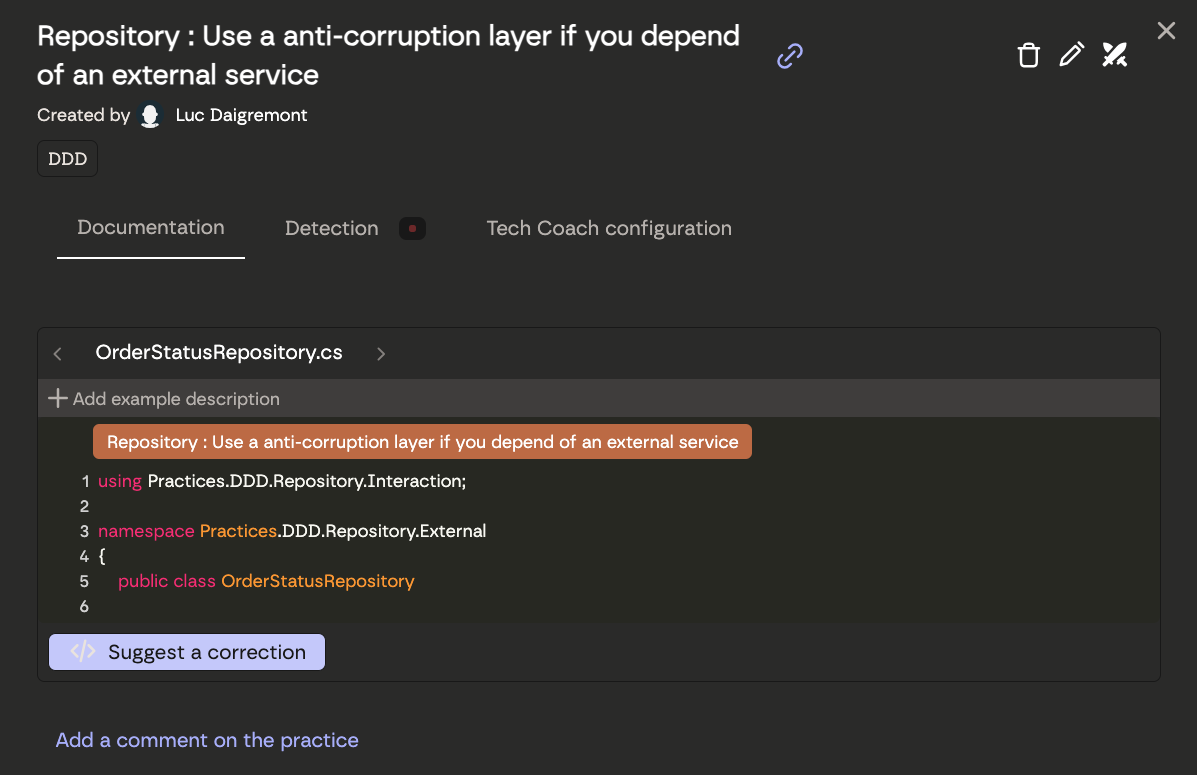Copy the practice link via chain icon

tap(790, 56)
